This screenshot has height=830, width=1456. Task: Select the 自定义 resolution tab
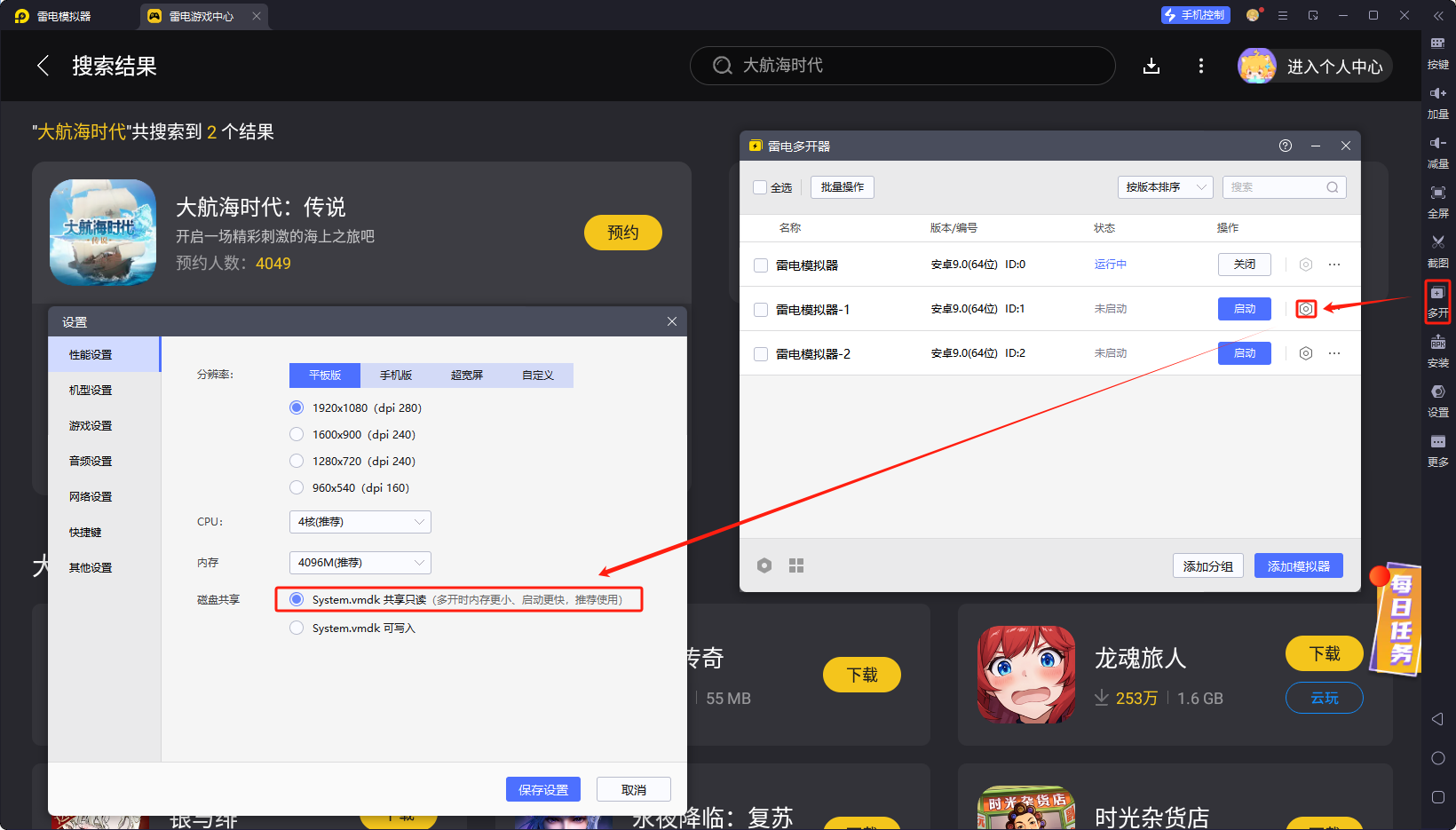point(538,375)
